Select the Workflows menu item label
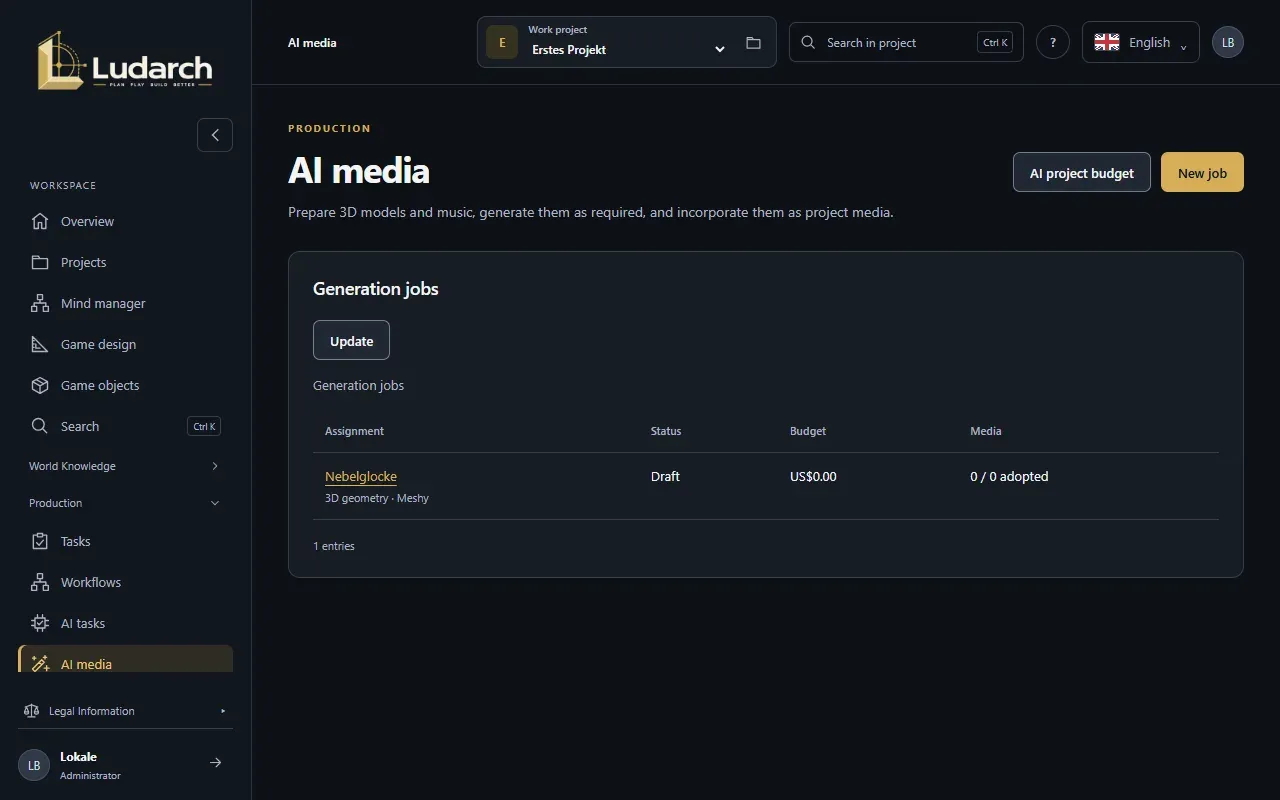This screenshot has height=800, width=1280. pyautogui.click(x=91, y=582)
